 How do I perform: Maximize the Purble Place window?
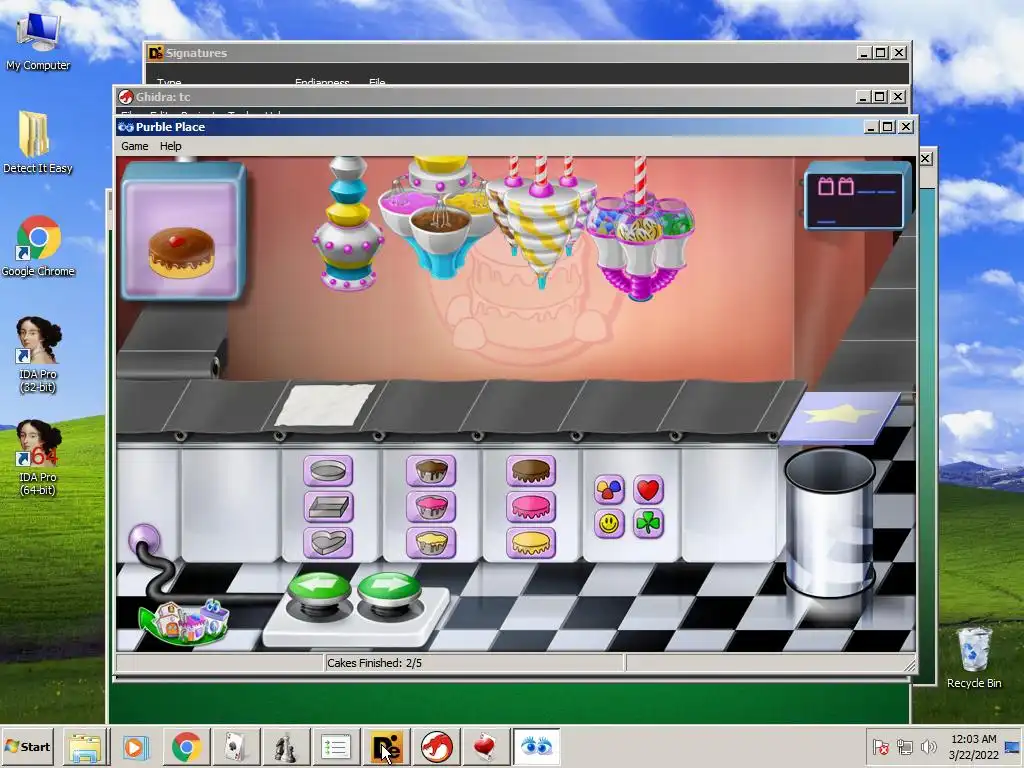tap(888, 127)
